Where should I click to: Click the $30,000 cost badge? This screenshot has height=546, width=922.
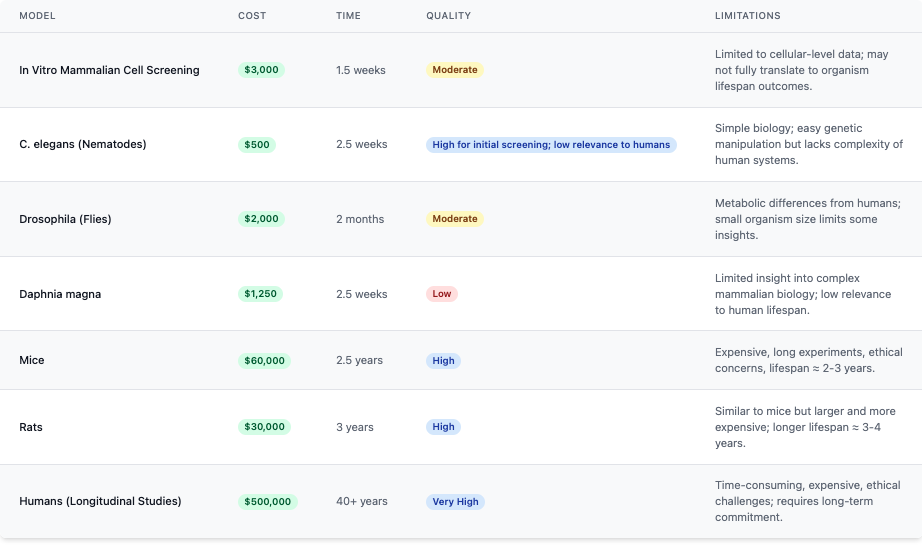click(x=264, y=427)
